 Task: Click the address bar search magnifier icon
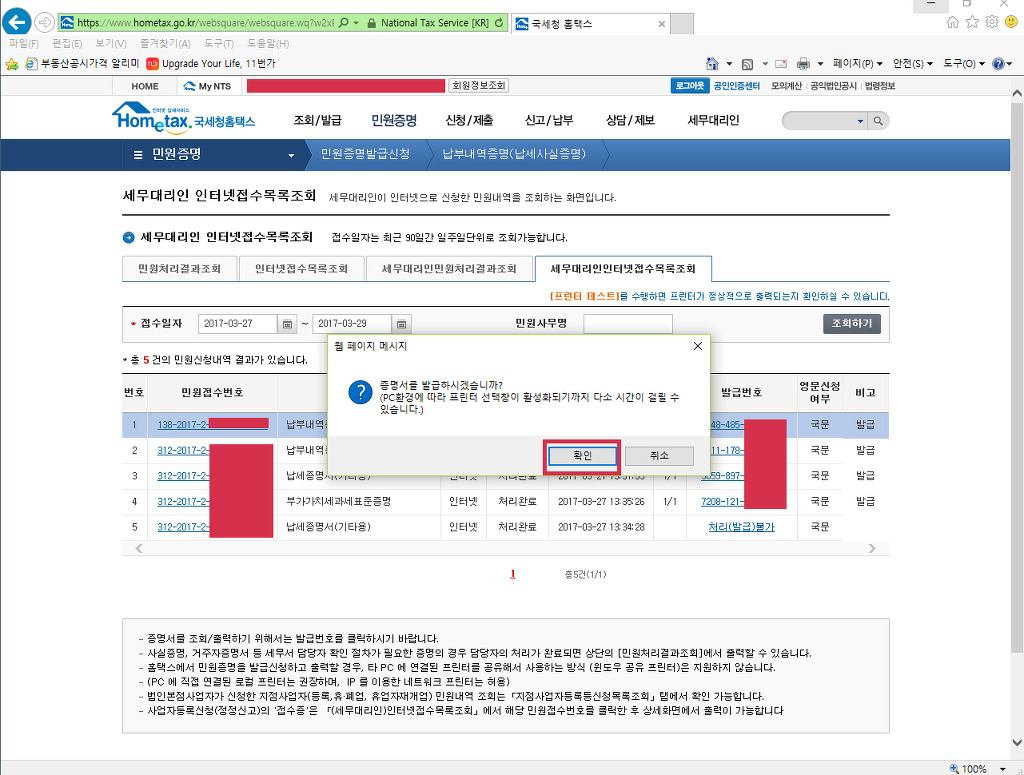344,23
